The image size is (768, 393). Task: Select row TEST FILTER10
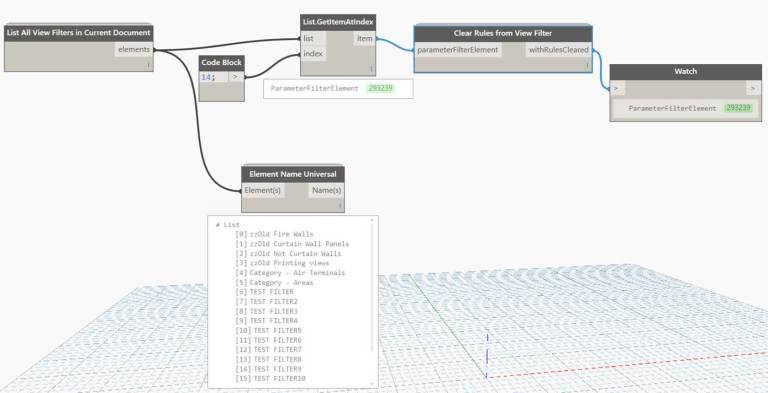click(x=270, y=378)
